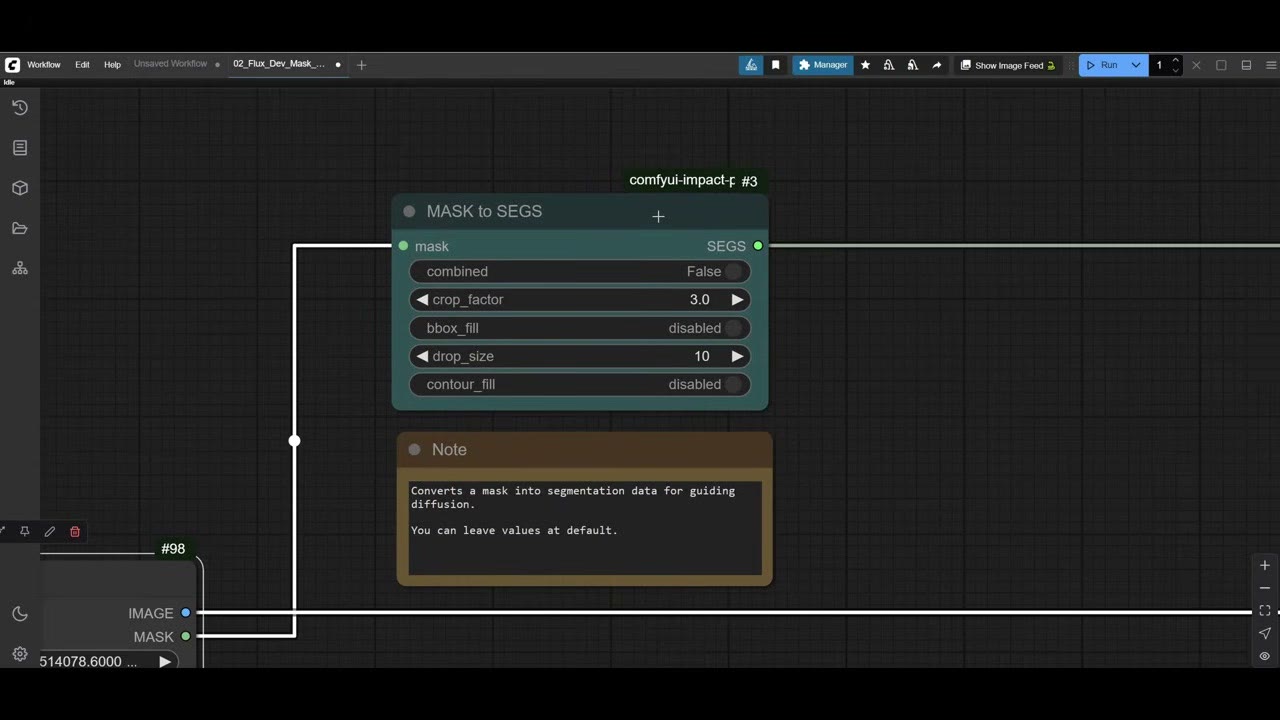Screen dimensions: 1280x720
Task: Click the bookmark icon in top bar
Action: (x=775, y=65)
